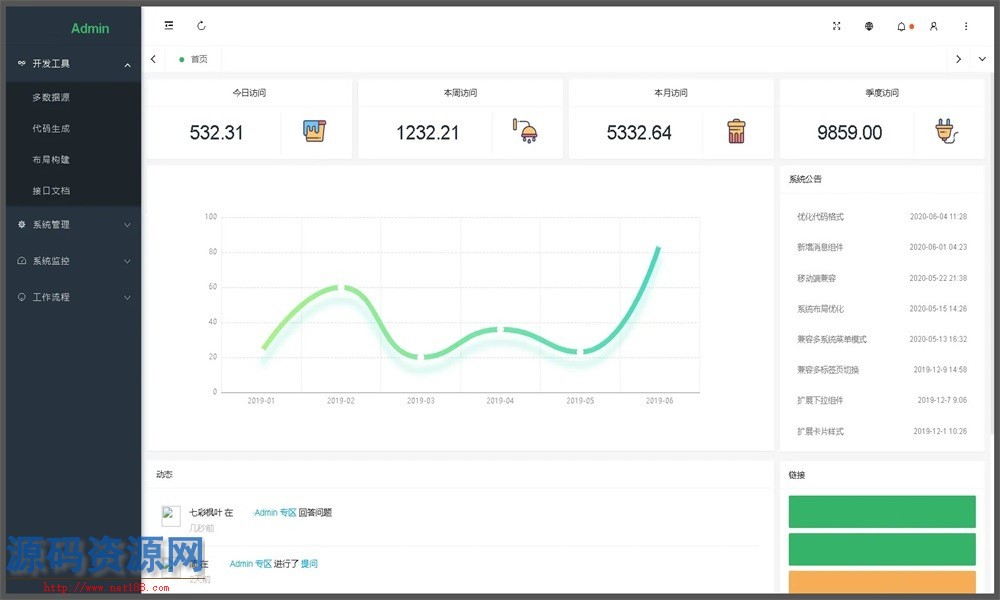Click the 系统监控 dashboard icon
Screen dimensions: 1000x600
pos(22,261)
